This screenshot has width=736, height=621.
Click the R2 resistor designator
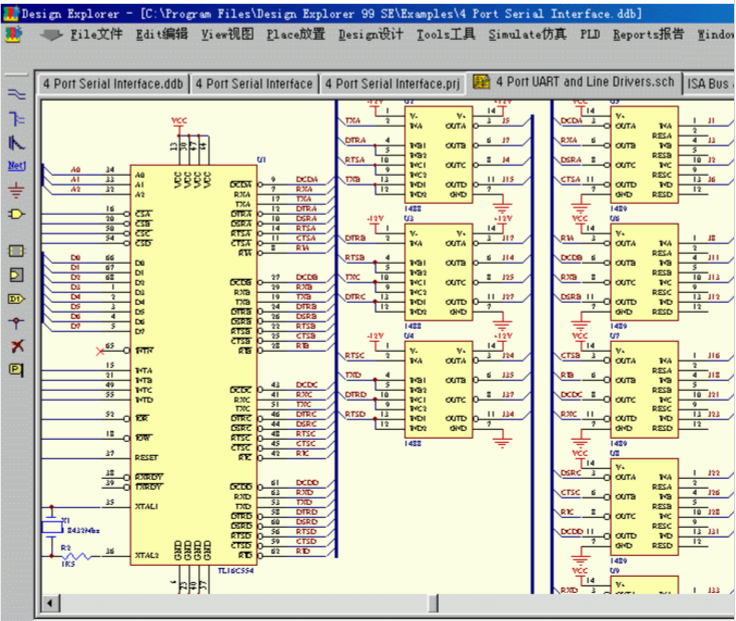[x=66, y=548]
